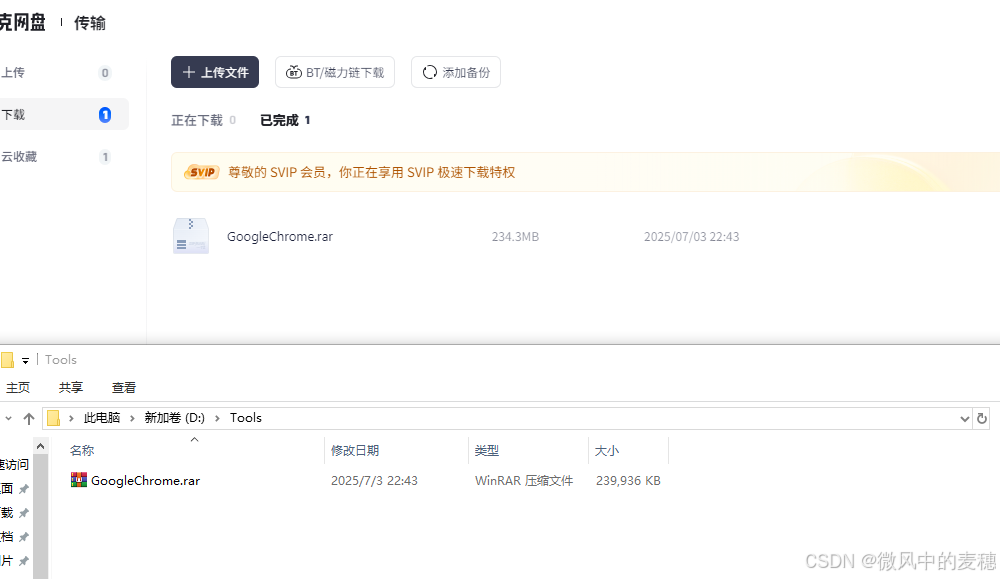
Task: Open the 共享 ribbon tab in Explorer
Action: [x=71, y=387]
